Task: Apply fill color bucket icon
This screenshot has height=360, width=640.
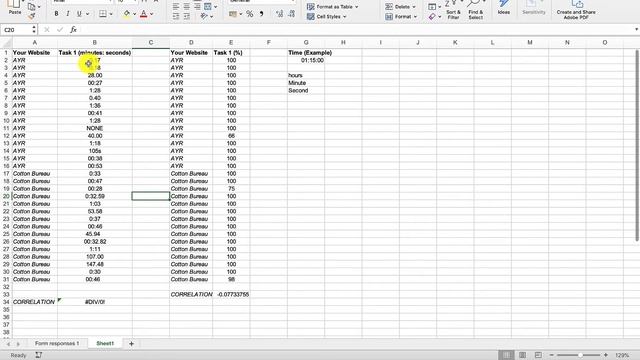Action: click(x=127, y=14)
